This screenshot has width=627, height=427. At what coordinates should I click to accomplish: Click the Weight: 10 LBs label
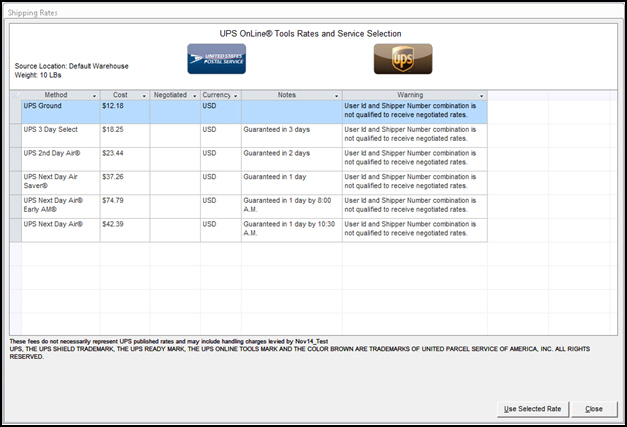click(38, 75)
